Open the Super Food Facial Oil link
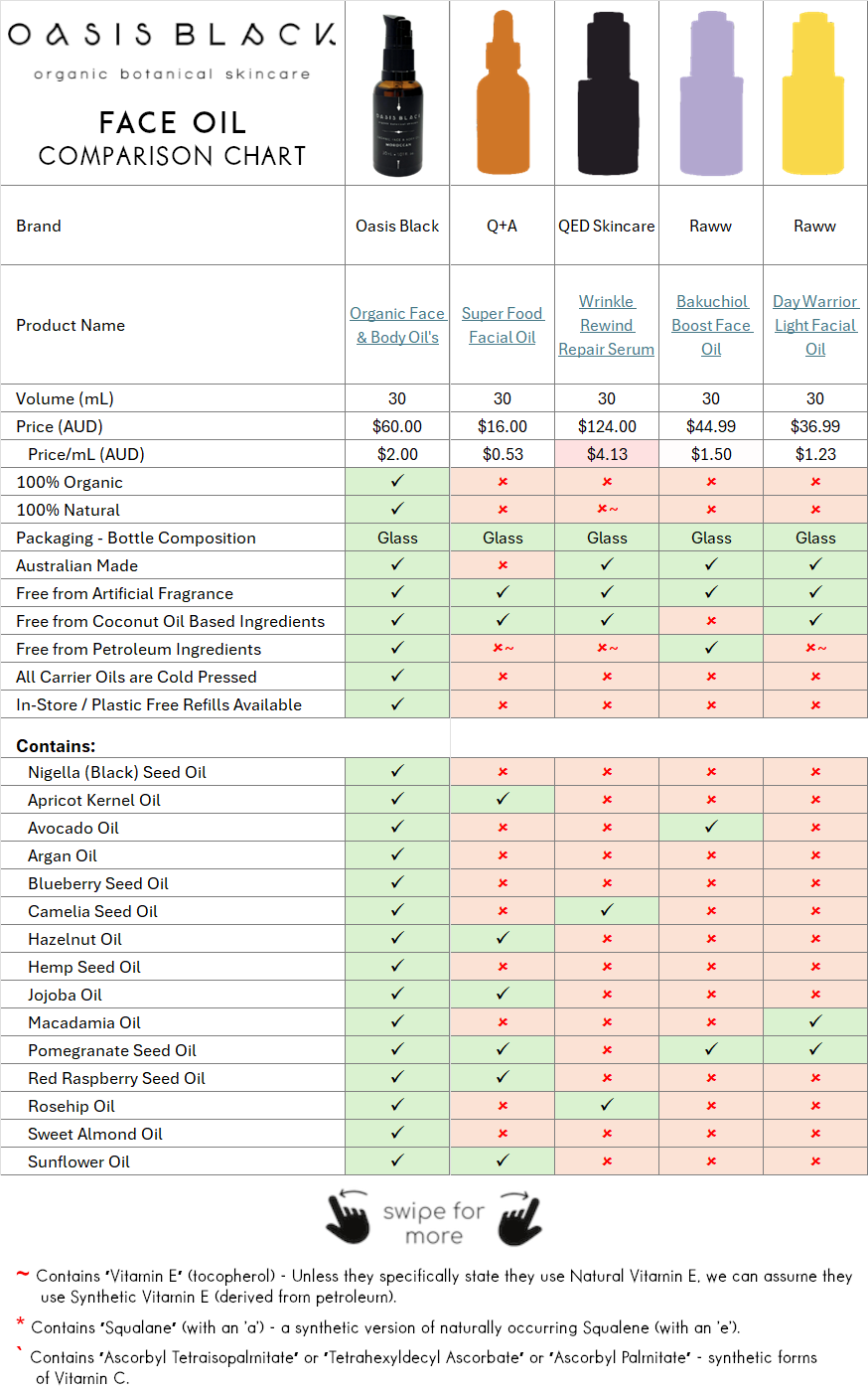The height and width of the screenshot is (1391, 868). (503, 325)
